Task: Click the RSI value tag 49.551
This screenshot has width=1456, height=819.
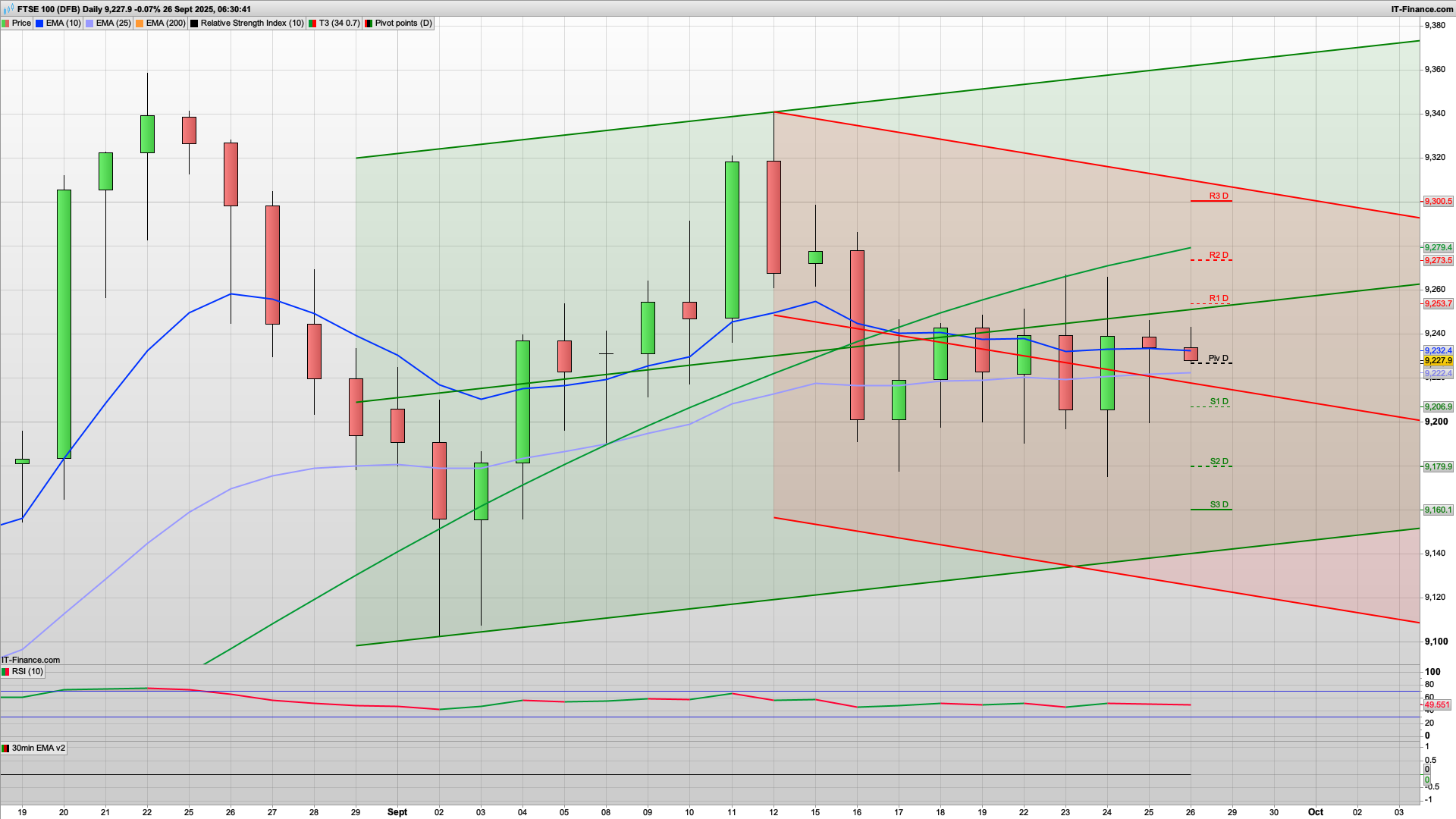Action: pyautogui.click(x=1437, y=705)
